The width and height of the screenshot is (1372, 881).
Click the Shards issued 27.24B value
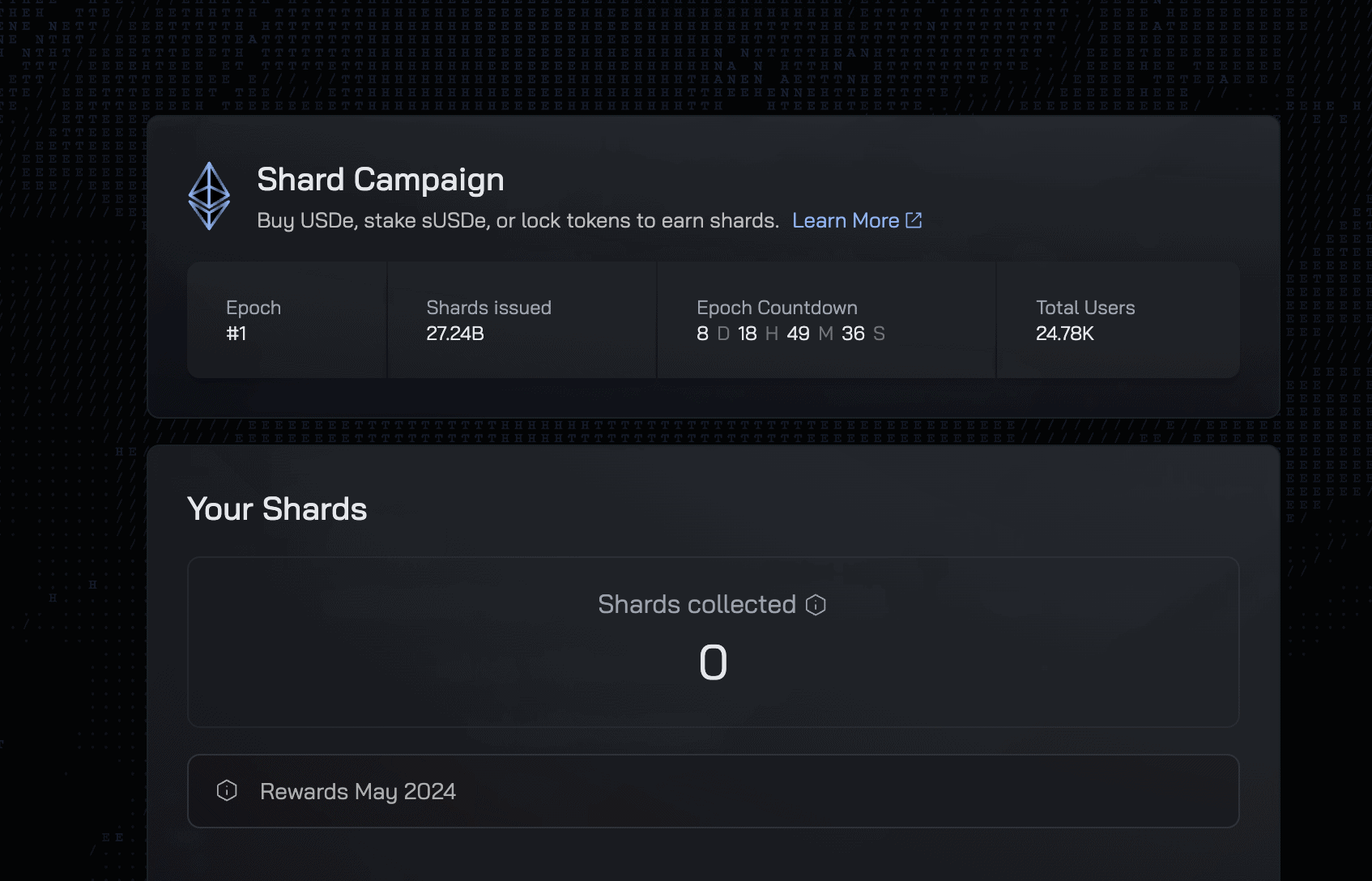tap(455, 334)
